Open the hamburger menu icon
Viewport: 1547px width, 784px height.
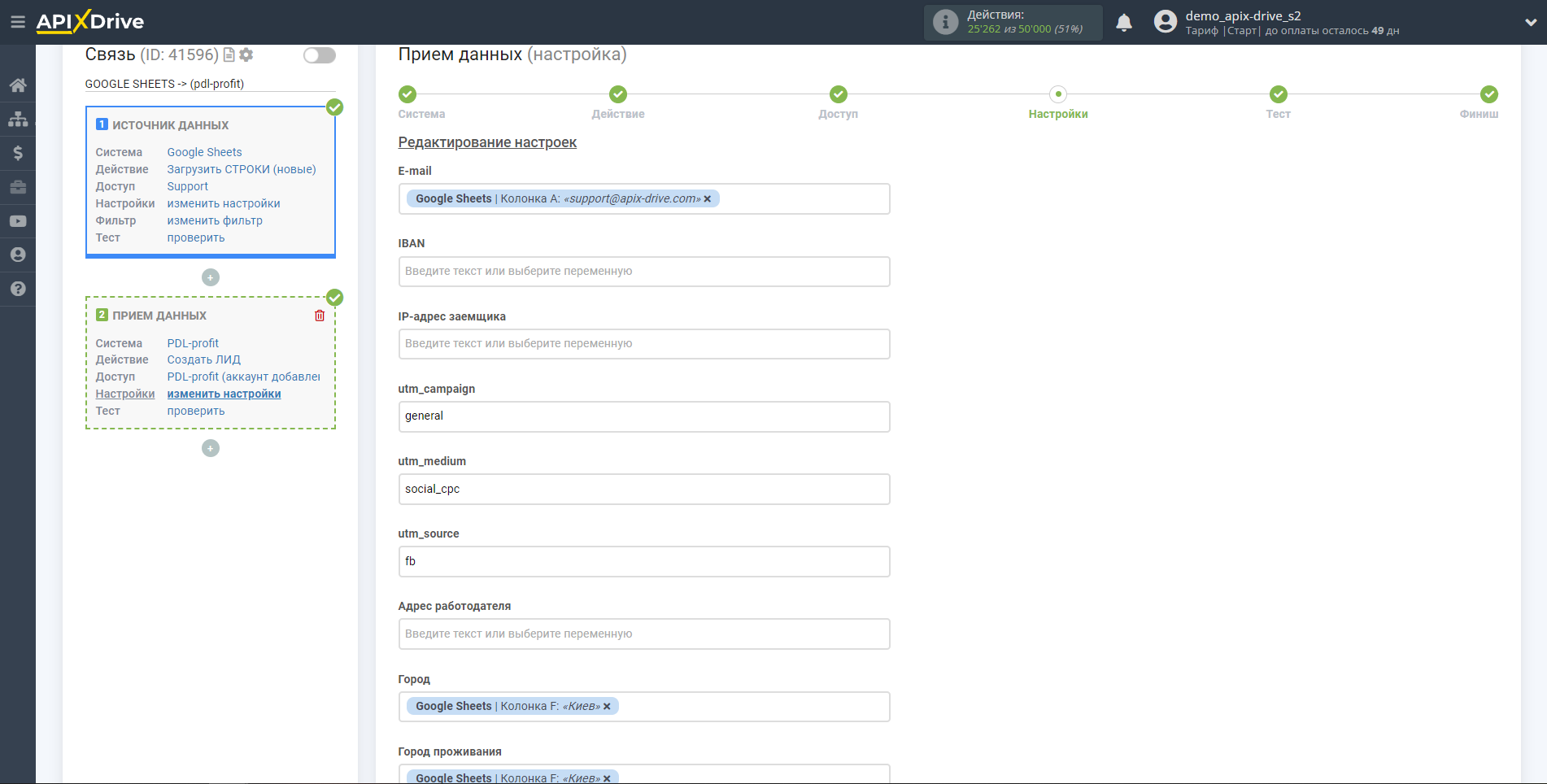pyautogui.click(x=18, y=22)
